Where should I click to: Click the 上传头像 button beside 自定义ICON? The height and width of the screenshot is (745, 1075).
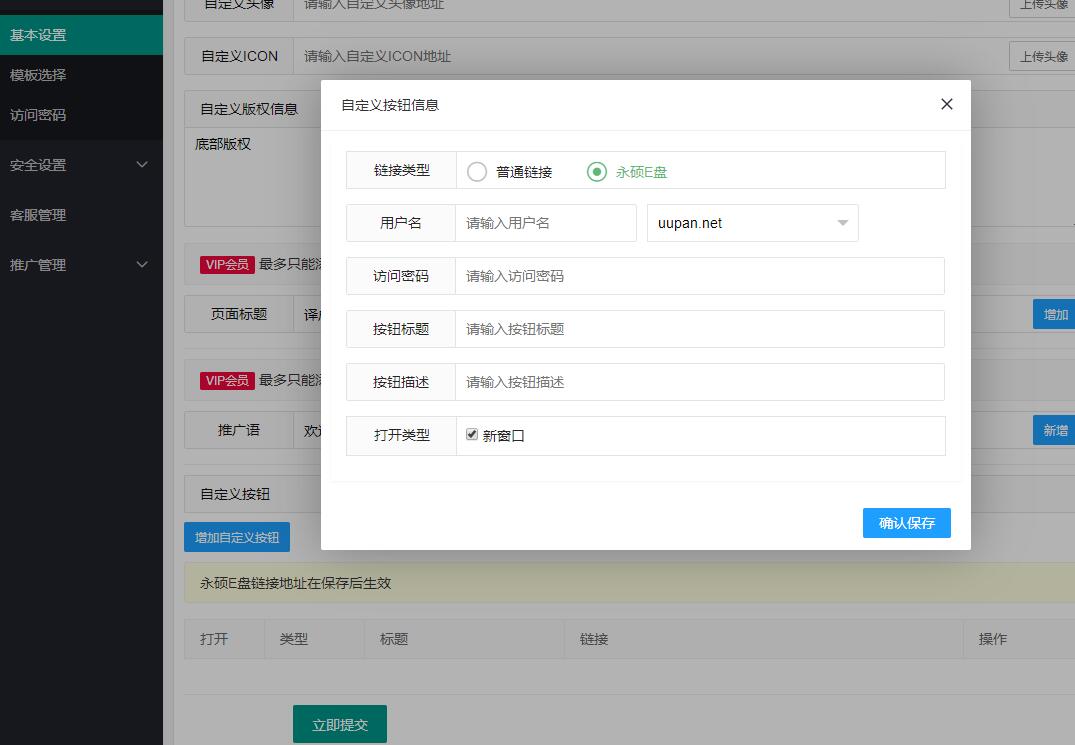pyautogui.click(x=1043, y=56)
